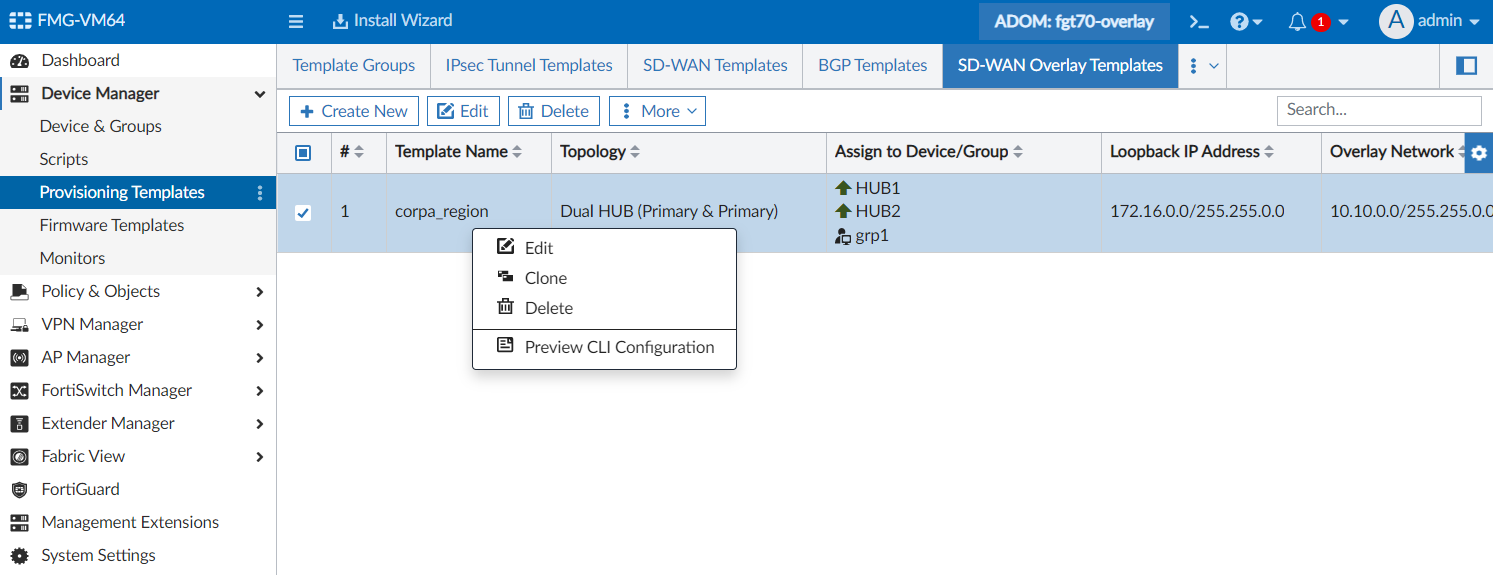Click the panel layout toggle icon
Screen dimensions: 1493x575
[x=1467, y=66]
